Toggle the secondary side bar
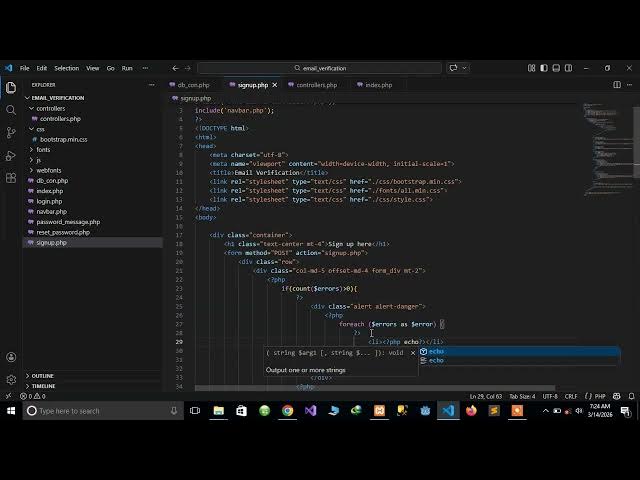Viewport: 640px width, 480px height. (x=568, y=68)
